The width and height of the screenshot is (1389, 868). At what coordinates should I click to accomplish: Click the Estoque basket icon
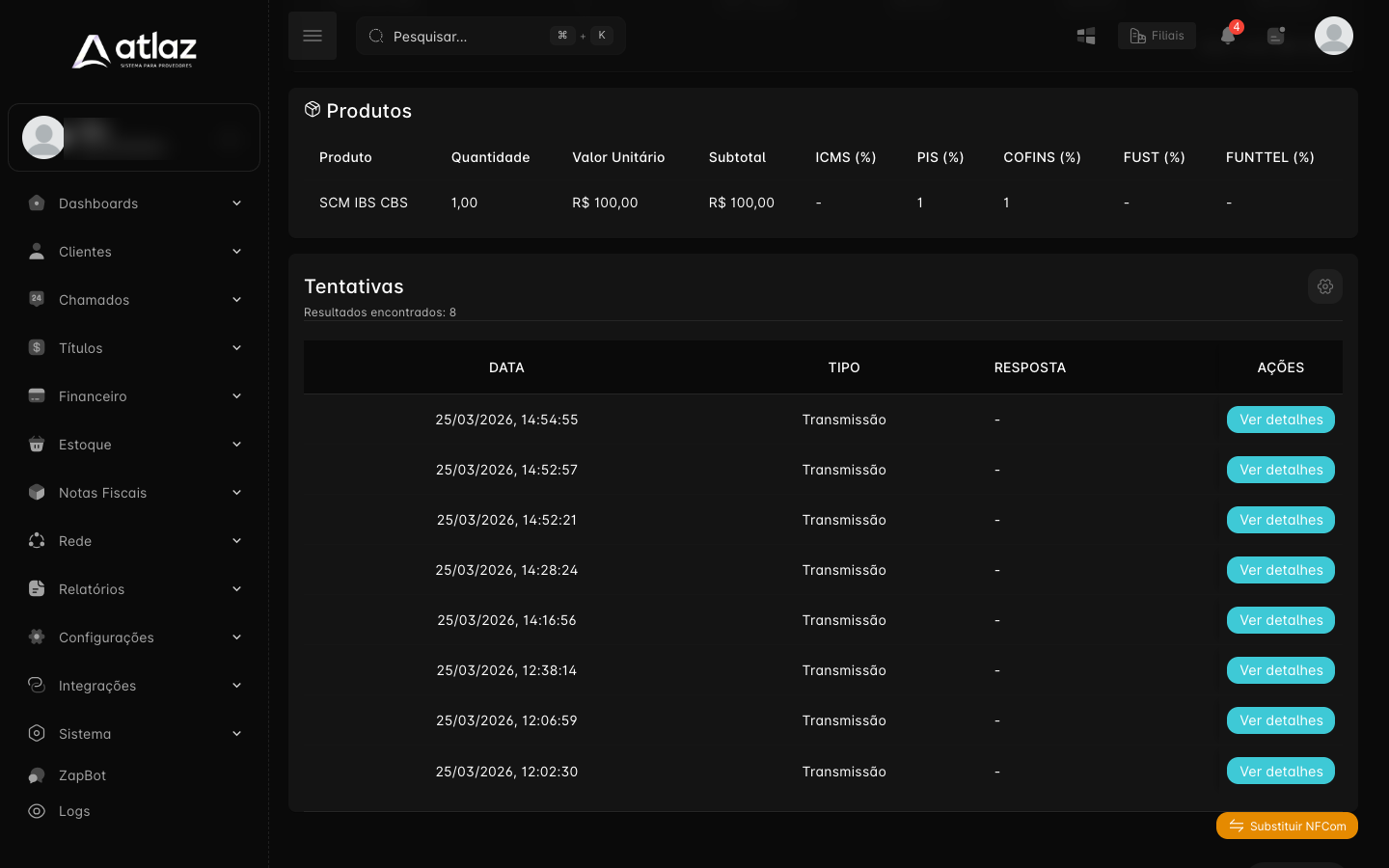click(x=37, y=444)
